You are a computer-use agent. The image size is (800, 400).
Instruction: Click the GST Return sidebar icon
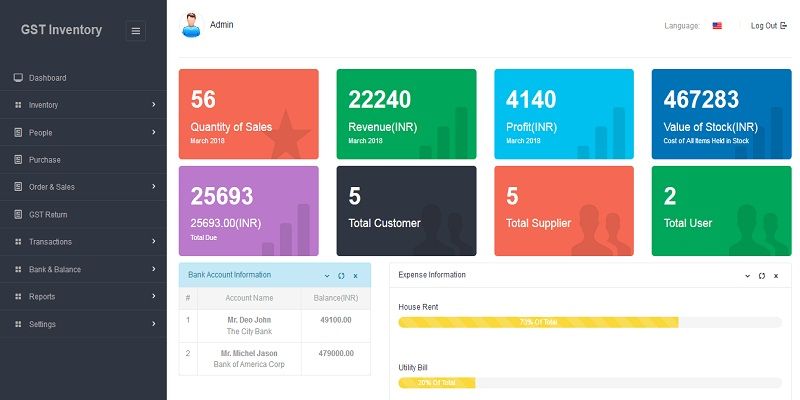click(x=18, y=214)
